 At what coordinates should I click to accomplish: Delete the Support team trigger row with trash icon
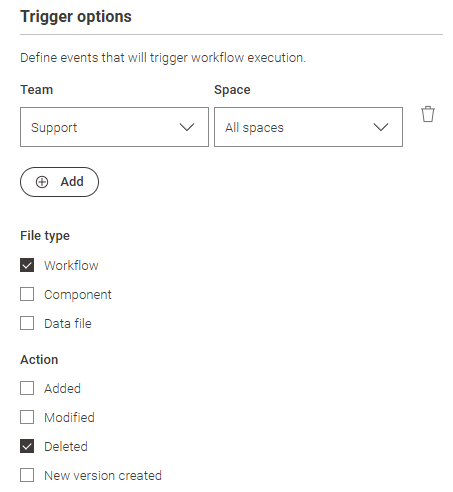tap(428, 114)
